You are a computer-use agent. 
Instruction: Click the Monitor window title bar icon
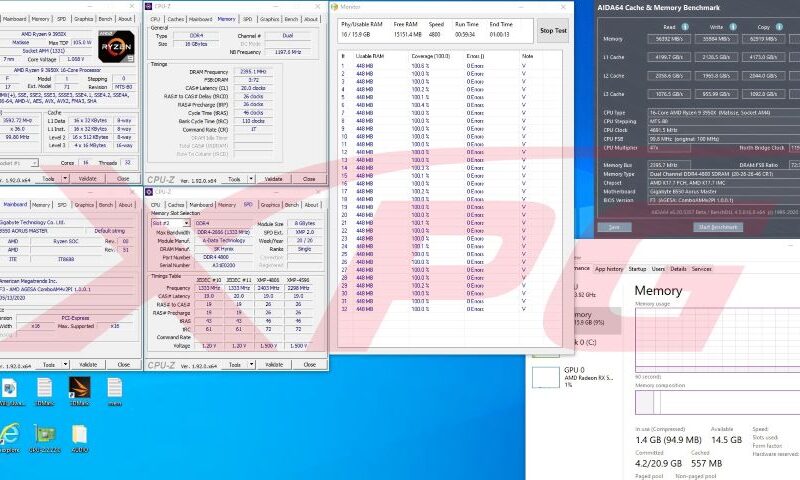point(335,7)
